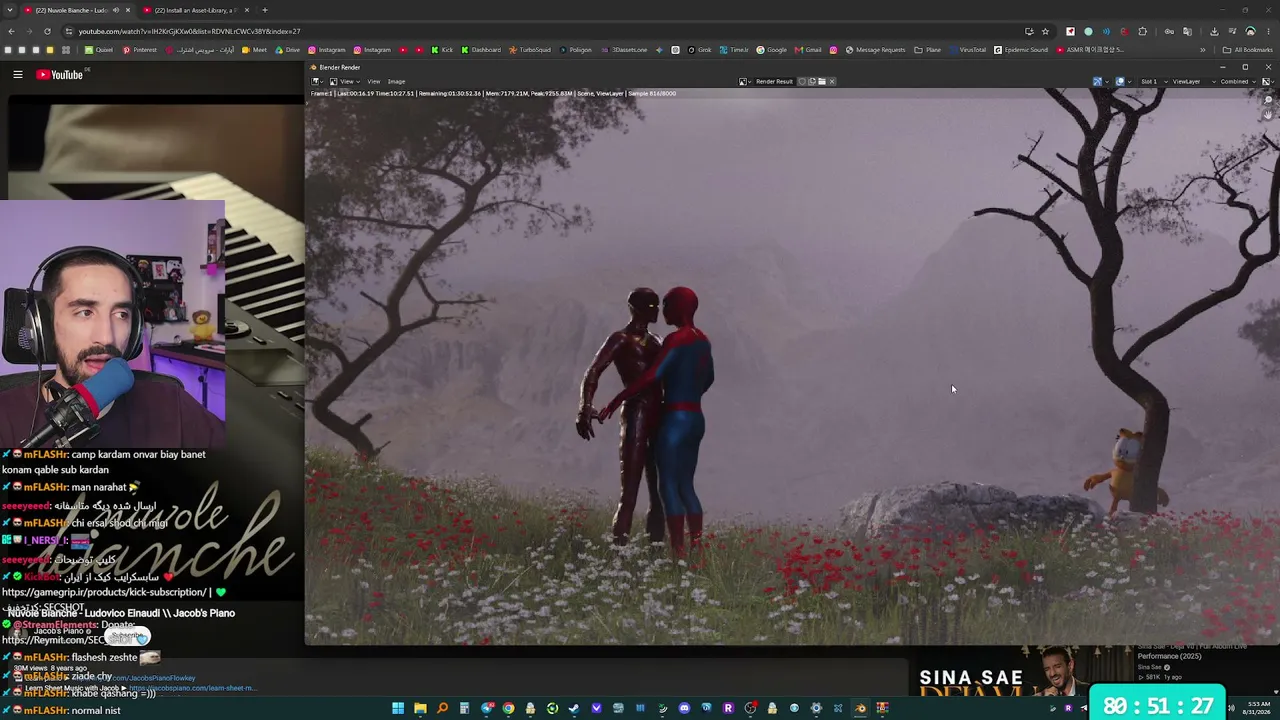
Task: Open Blender from the taskbar
Action: pyautogui.click(x=860, y=708)
